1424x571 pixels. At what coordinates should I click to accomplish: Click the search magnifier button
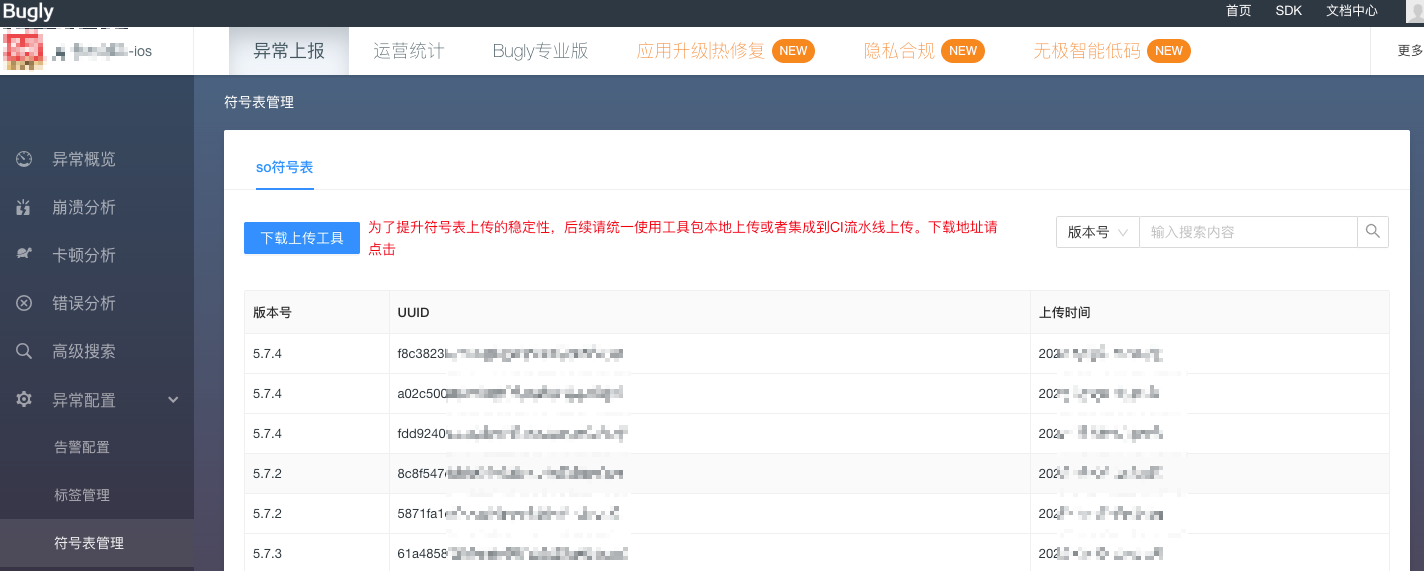pos(1373,232)
